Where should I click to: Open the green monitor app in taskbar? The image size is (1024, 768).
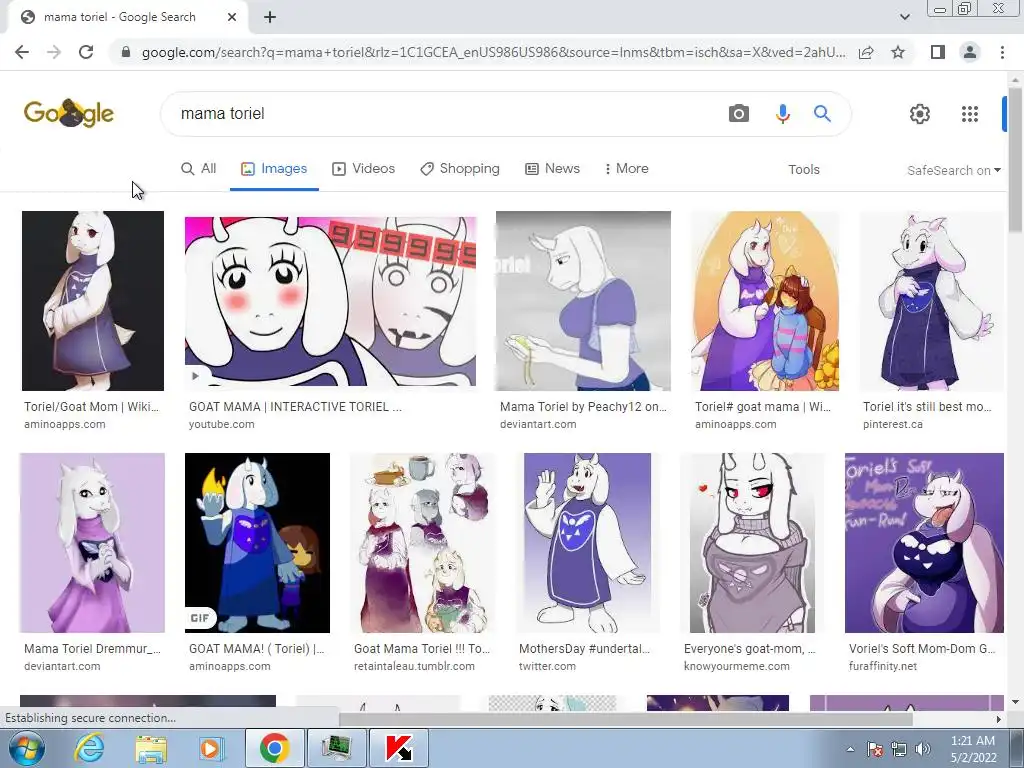tap(336, 748)
